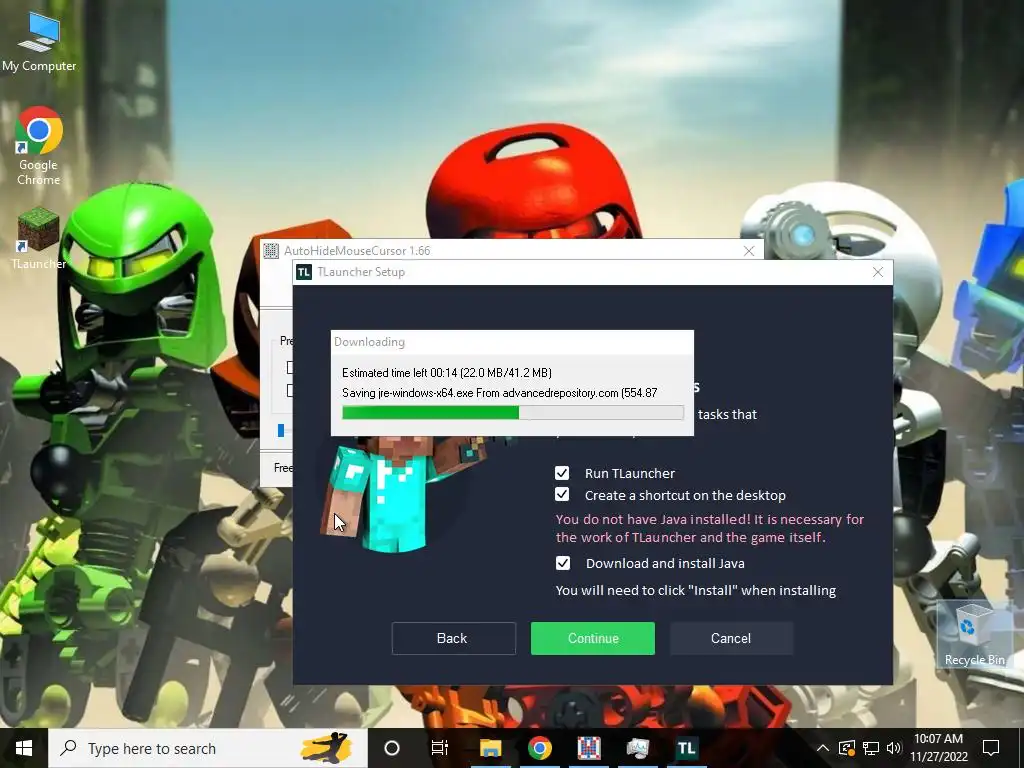The width and height of the screenshot is (1024, 768).
Task: Open File Explorer from the taskbar
Action: click(x=490, y=748)
